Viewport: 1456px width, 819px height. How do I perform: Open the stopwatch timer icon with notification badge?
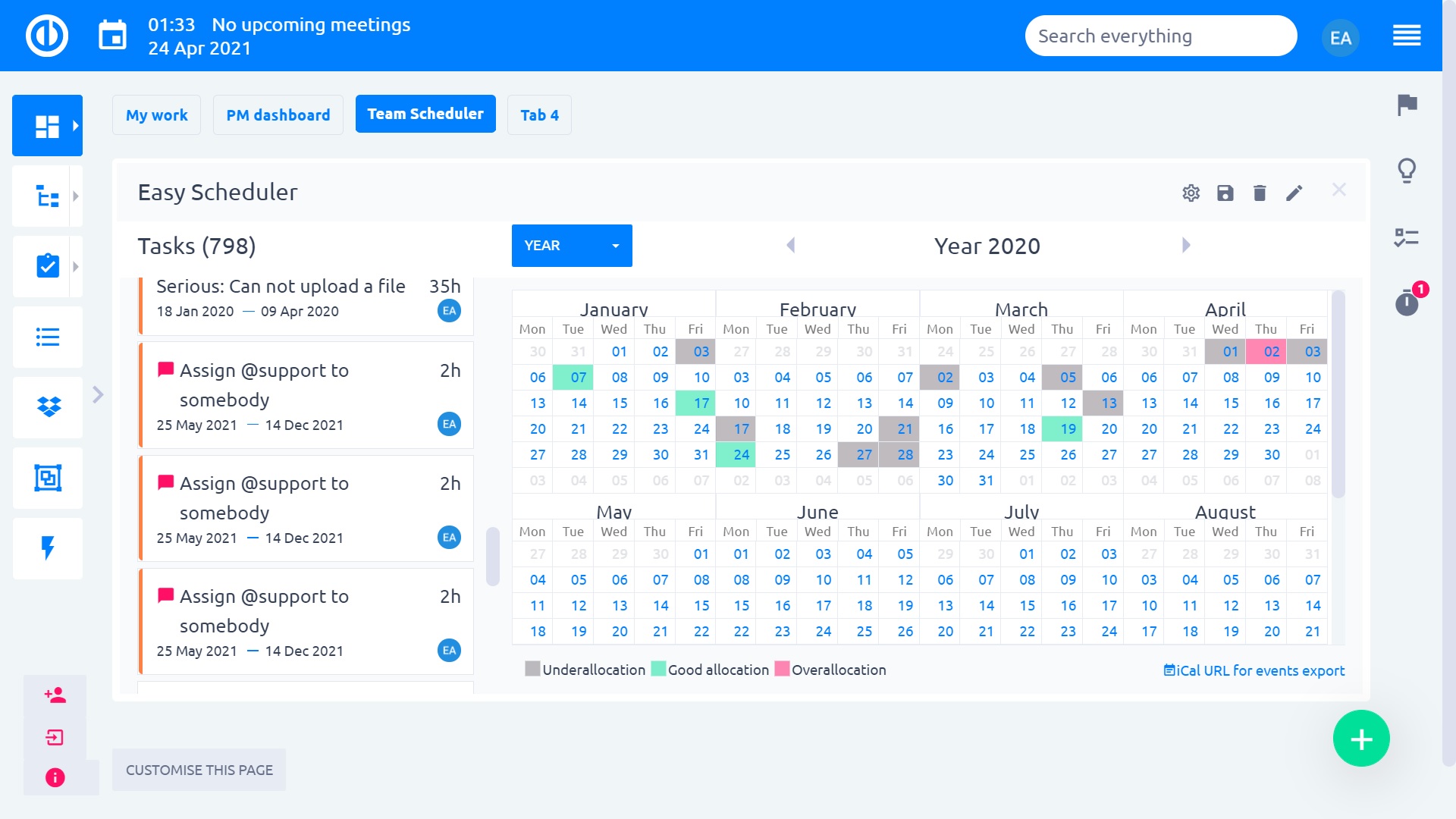[1407, 302]
